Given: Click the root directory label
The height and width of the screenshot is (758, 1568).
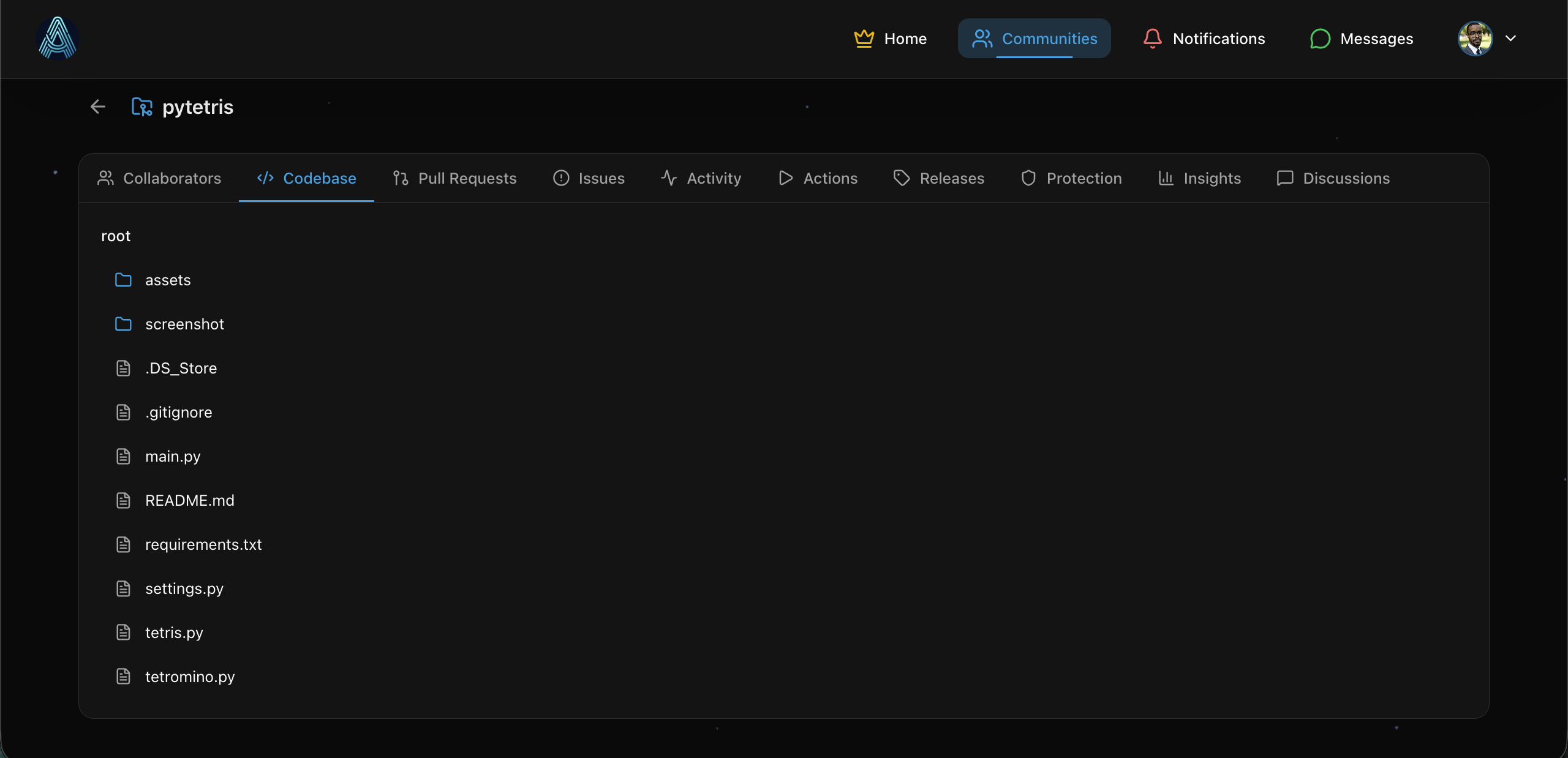Looking at the screenshot, I should pos(116,236).
